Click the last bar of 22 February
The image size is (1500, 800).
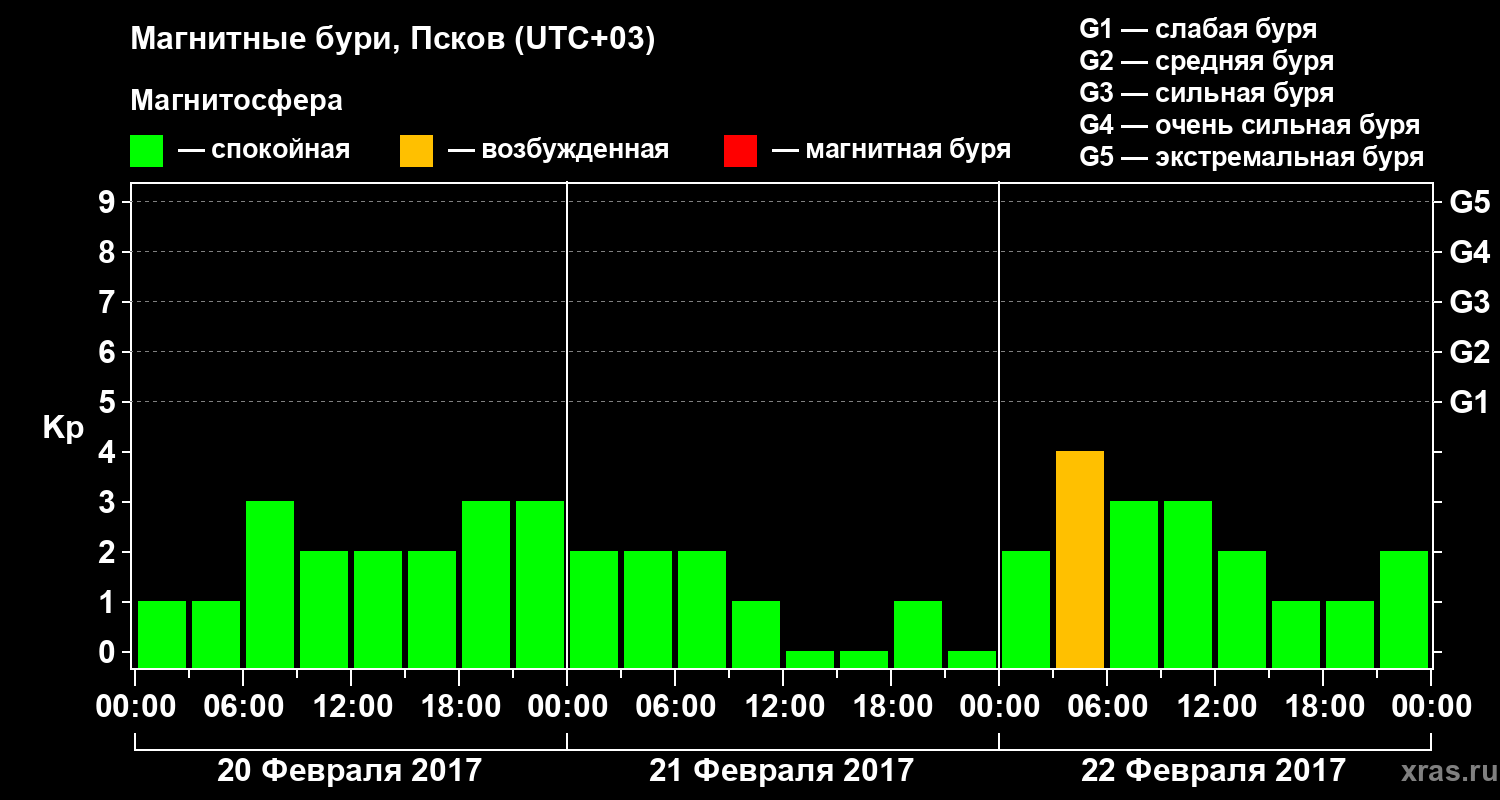pos(1404,609)
